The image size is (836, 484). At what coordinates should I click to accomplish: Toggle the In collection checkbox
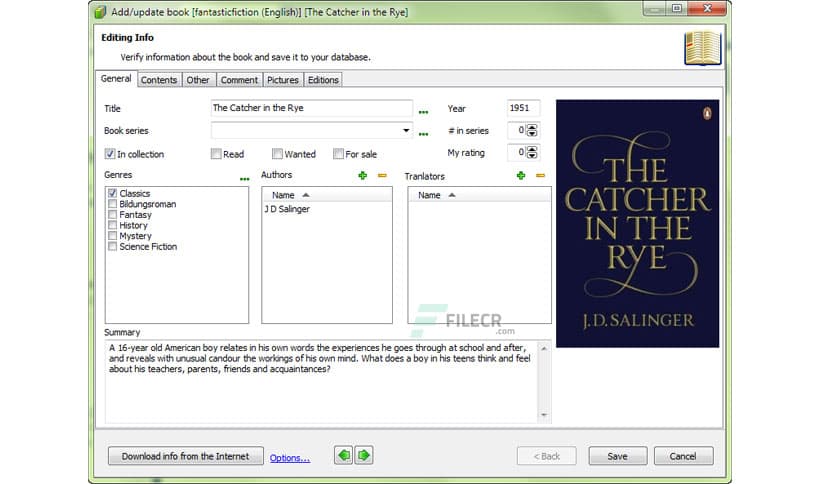[110, 154]
